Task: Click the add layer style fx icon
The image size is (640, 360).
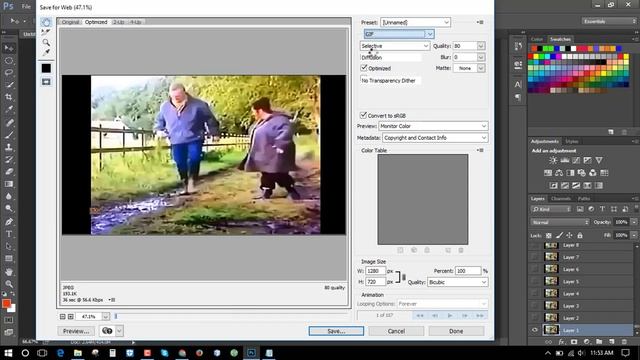Action: click(x=562, y=342)
